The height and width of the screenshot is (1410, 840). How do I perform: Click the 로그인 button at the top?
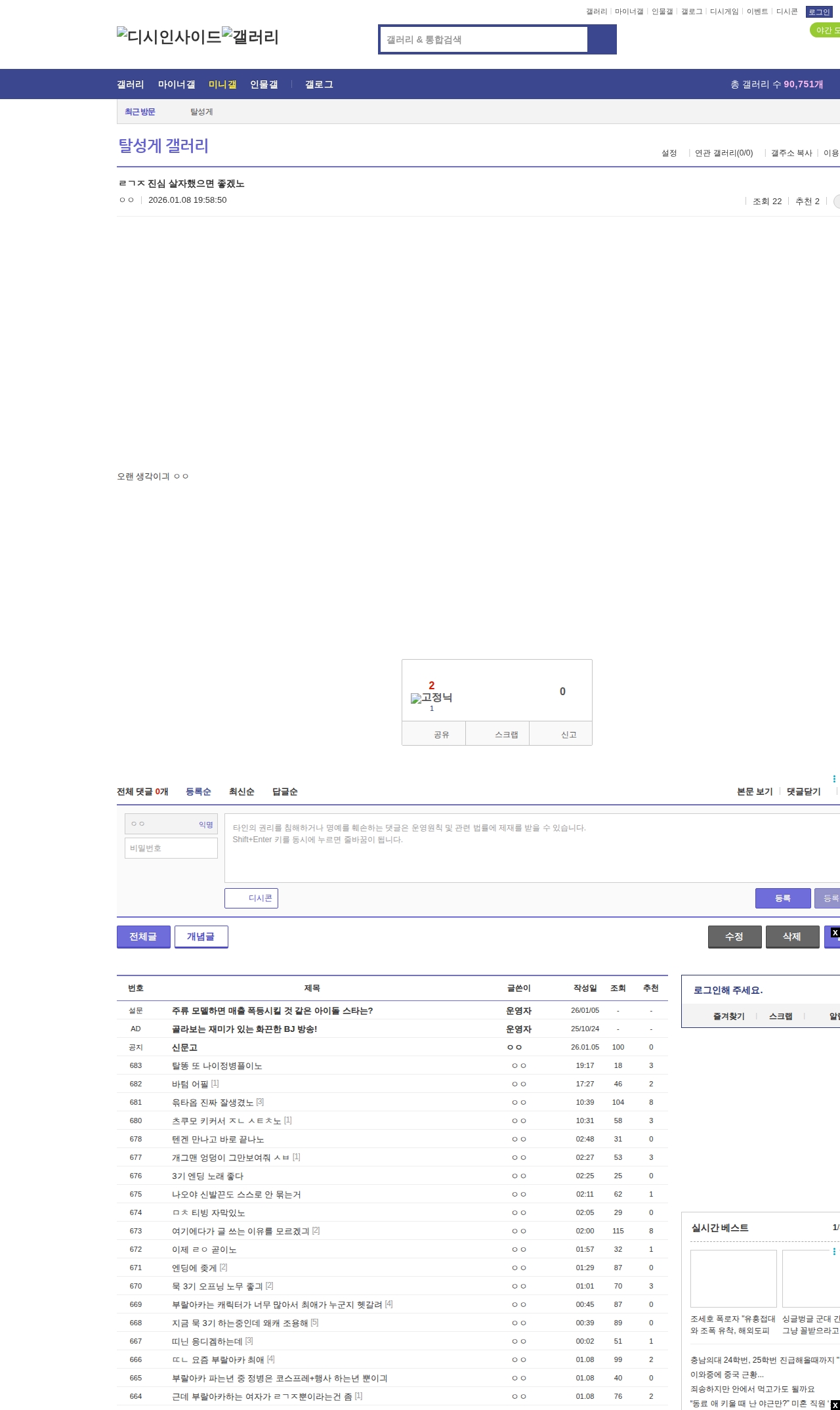point(818,12)
